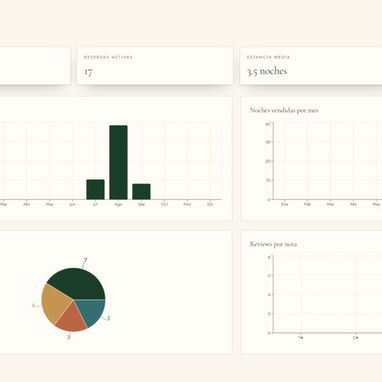Click the Ago bar in the bar chart
The width and height of the screenshot is (382, 382).
pos(118,162)
